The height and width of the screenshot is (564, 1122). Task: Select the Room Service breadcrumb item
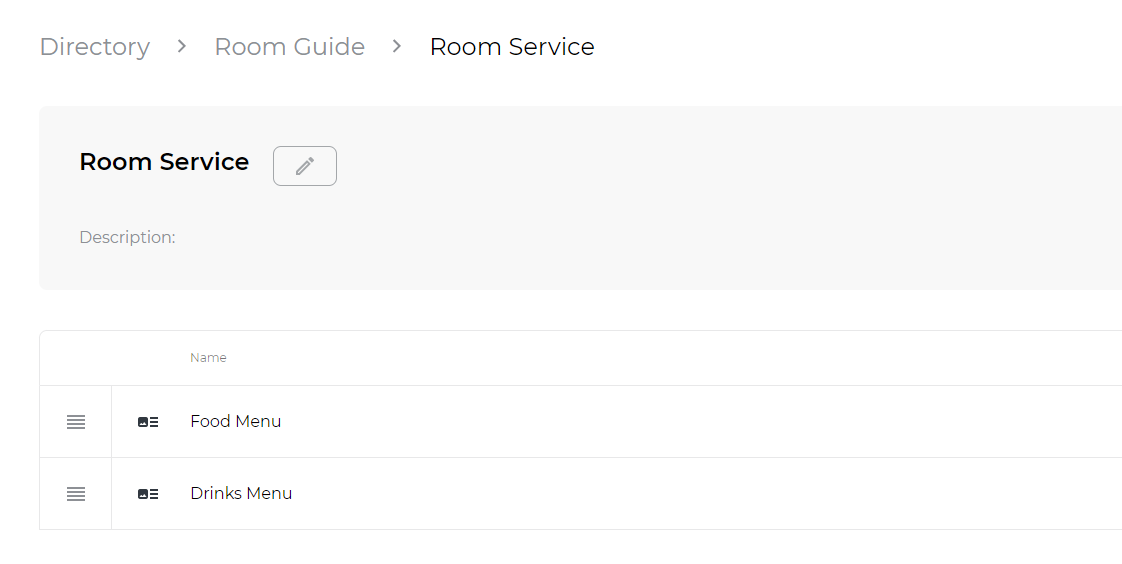tap(512, 47)
